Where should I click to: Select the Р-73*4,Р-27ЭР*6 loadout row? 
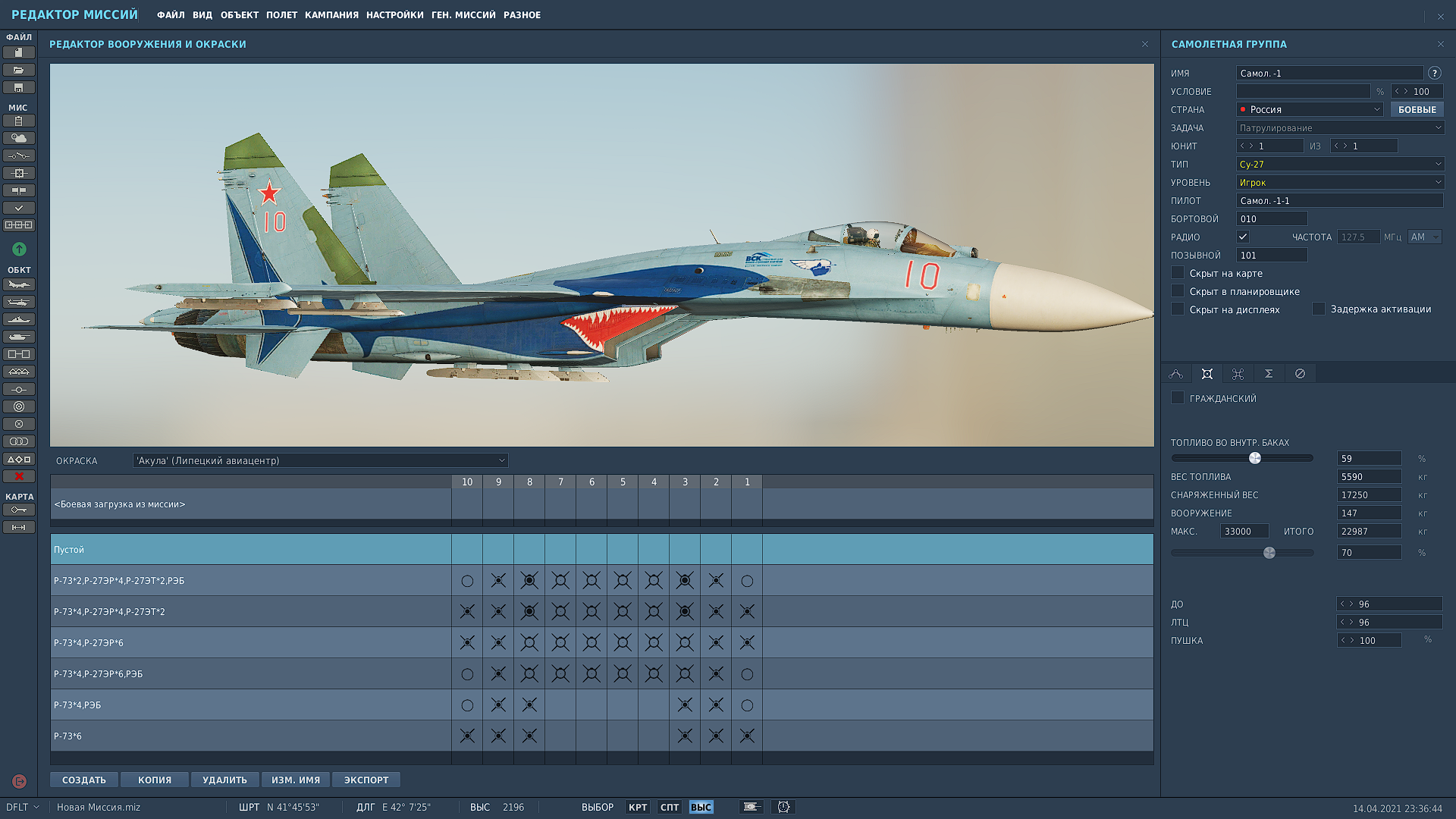602,642
